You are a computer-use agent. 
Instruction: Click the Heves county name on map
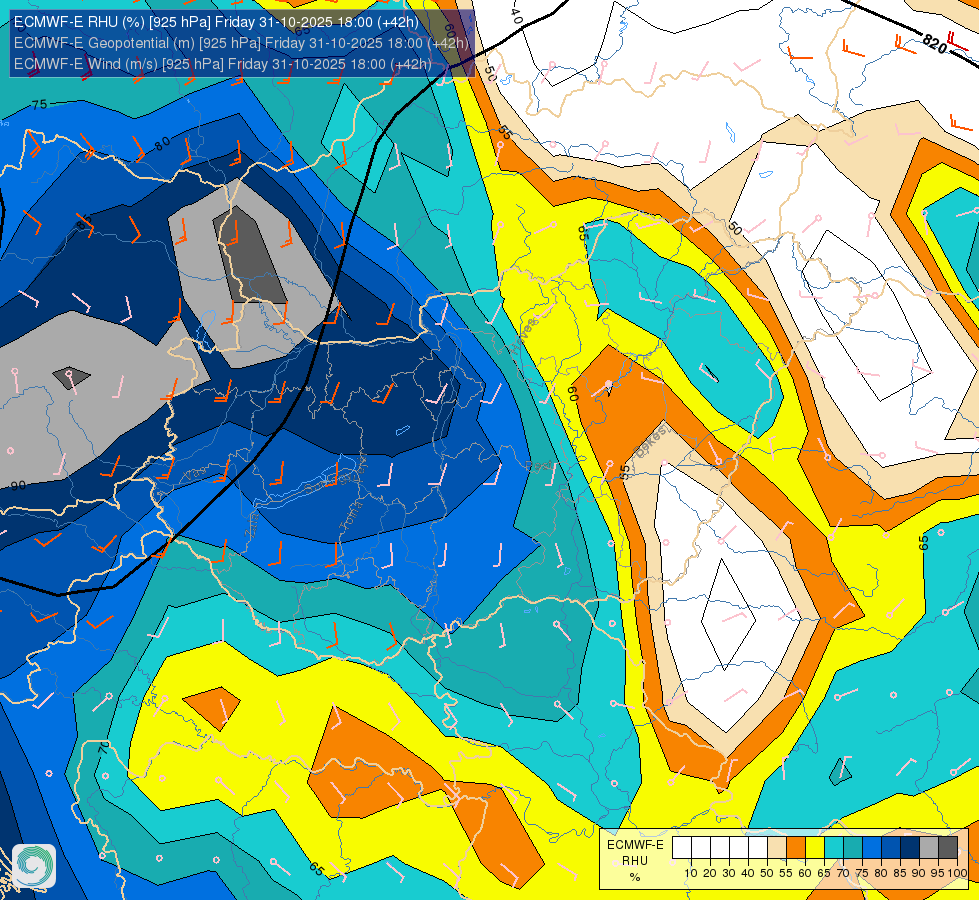(x=524, y=336)
